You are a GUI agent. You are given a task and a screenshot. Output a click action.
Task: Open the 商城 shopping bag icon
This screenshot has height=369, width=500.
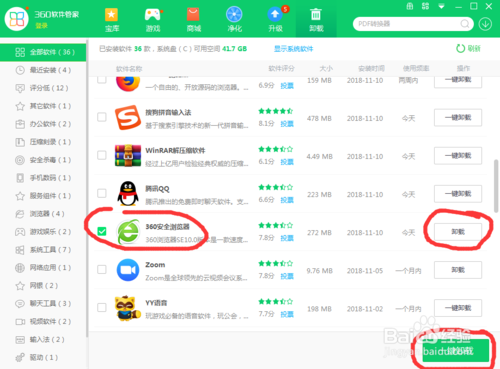coord(193,15)
